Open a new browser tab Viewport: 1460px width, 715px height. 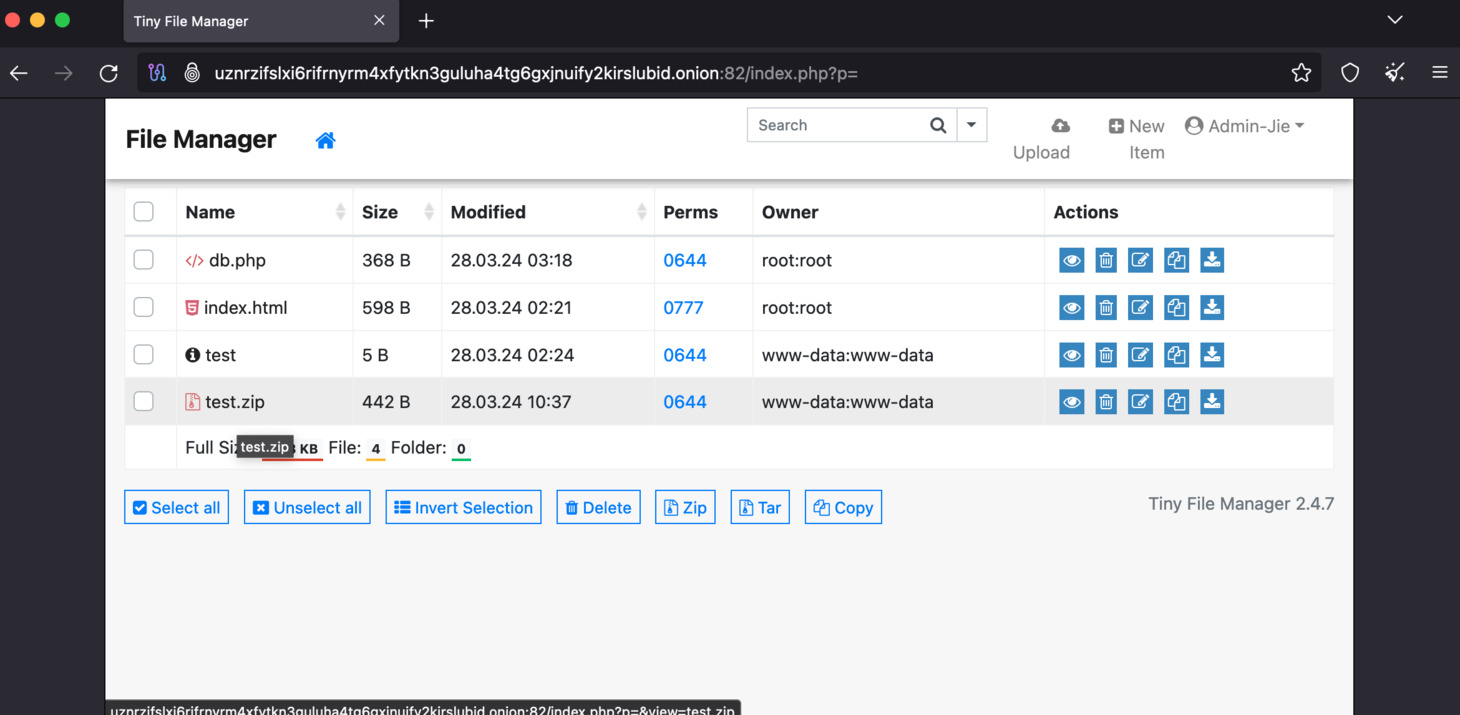point(426,21)
